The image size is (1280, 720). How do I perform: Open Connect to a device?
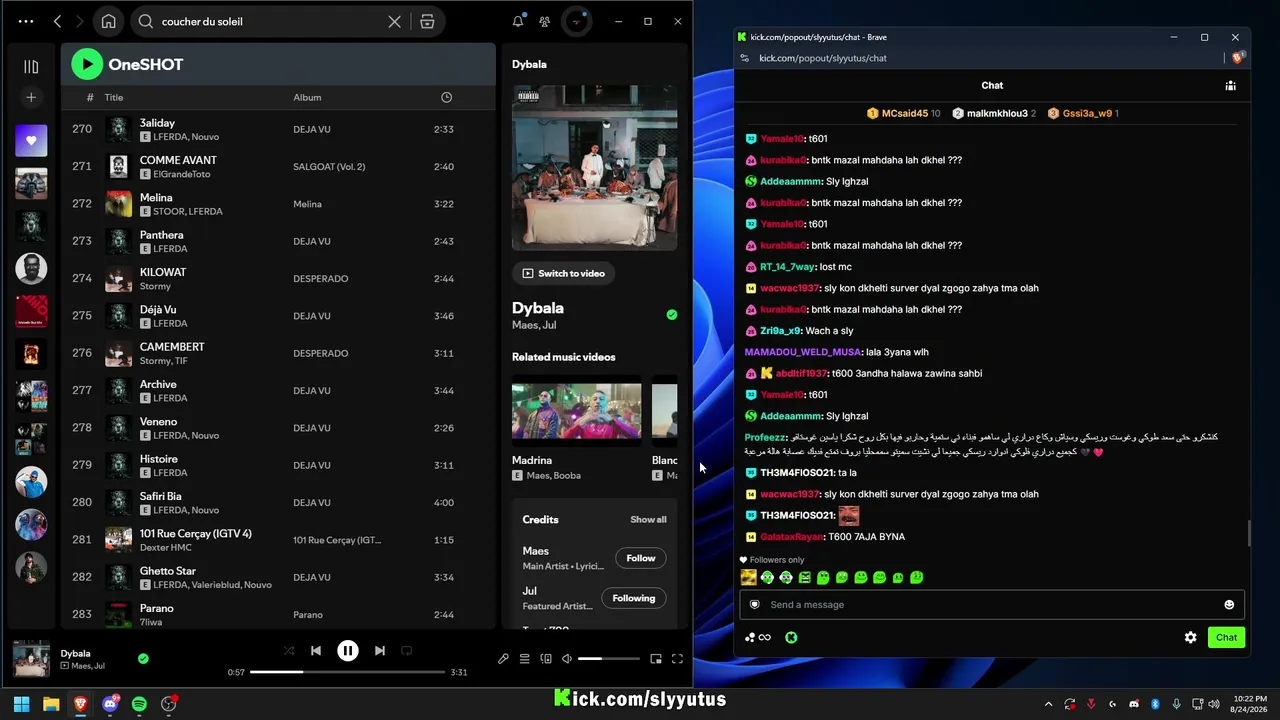pyautogui.click(x=546, y=659)
